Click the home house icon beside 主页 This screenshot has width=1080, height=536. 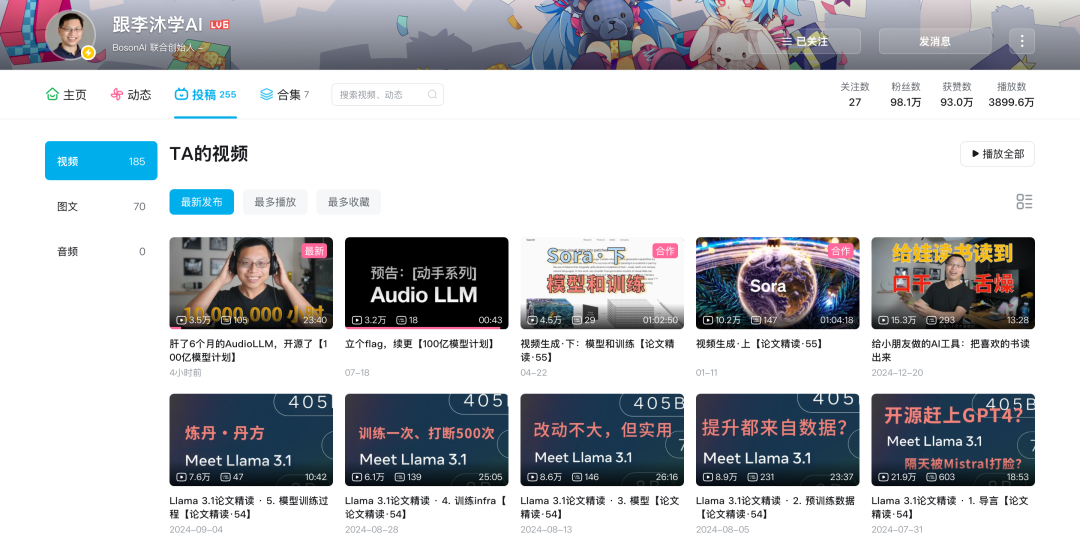point(52,94)
